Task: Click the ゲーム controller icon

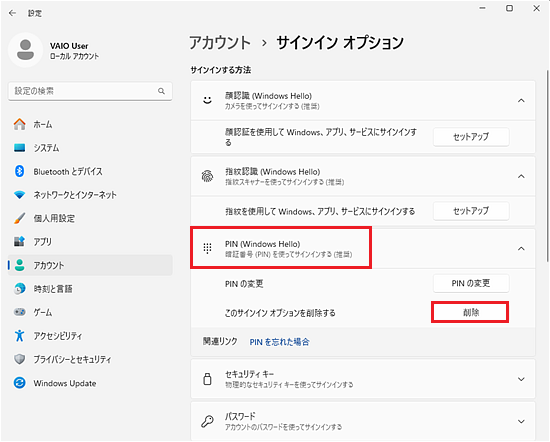Action: pos(20,312)
